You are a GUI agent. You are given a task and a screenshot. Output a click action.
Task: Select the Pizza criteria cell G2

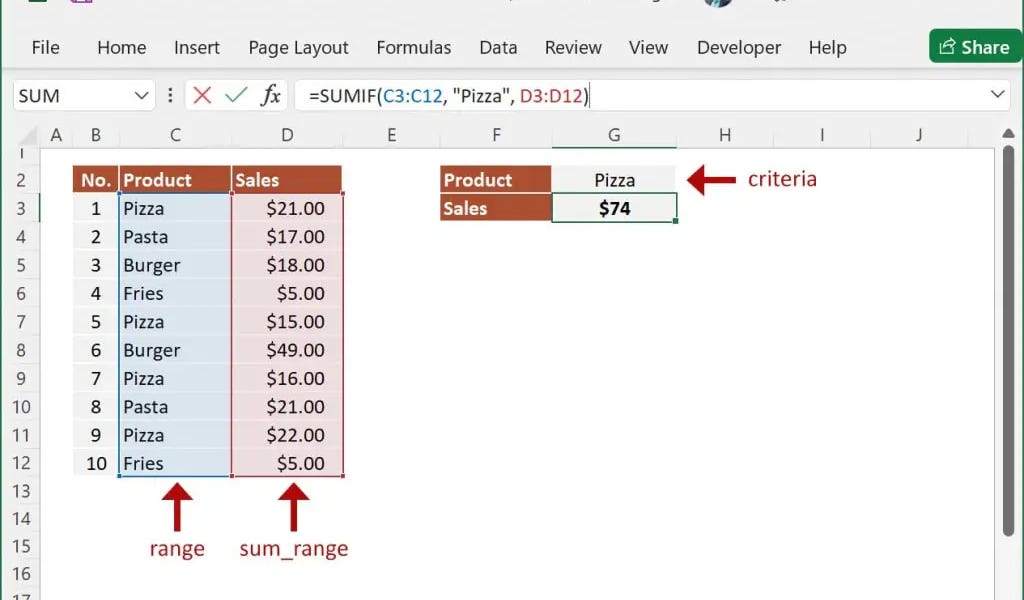pos(613,179)
